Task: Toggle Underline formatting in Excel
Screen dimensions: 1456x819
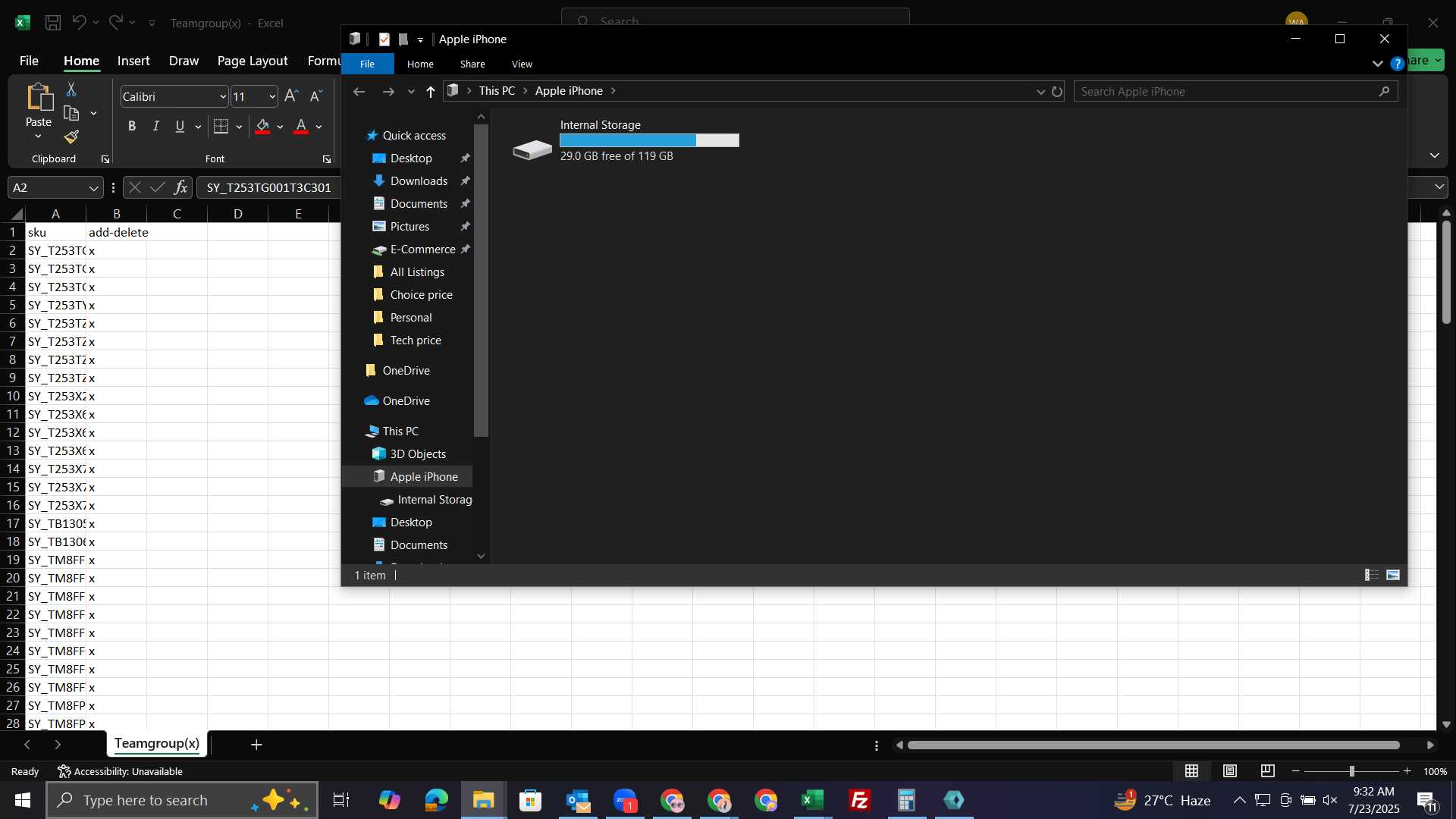Action: point(180,126)
